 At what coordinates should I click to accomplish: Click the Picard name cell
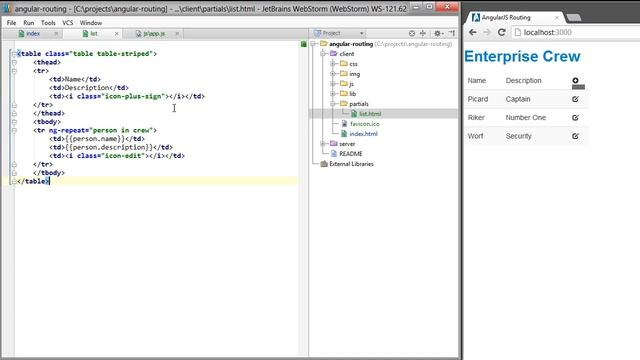[478, 99]
